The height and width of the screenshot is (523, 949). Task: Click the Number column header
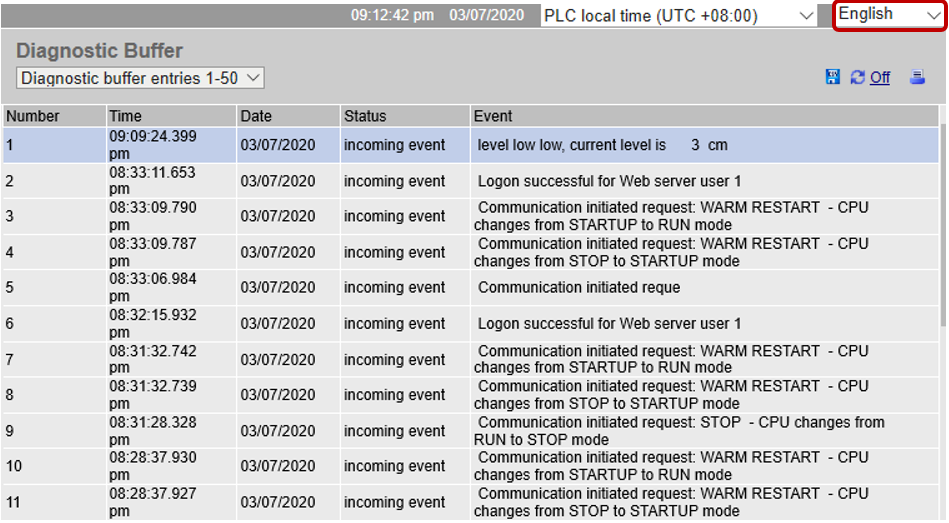coord(54,116)
